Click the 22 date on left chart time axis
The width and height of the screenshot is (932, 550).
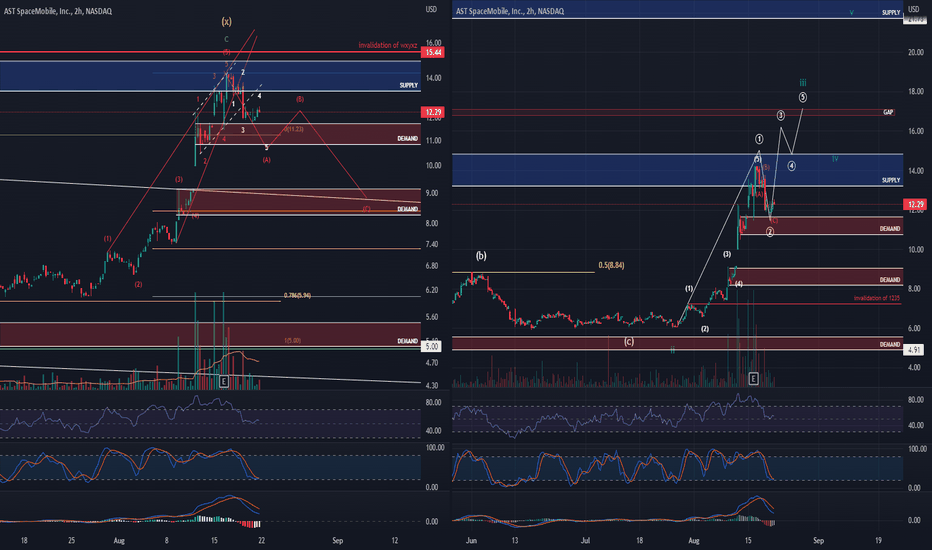point(261,540)
